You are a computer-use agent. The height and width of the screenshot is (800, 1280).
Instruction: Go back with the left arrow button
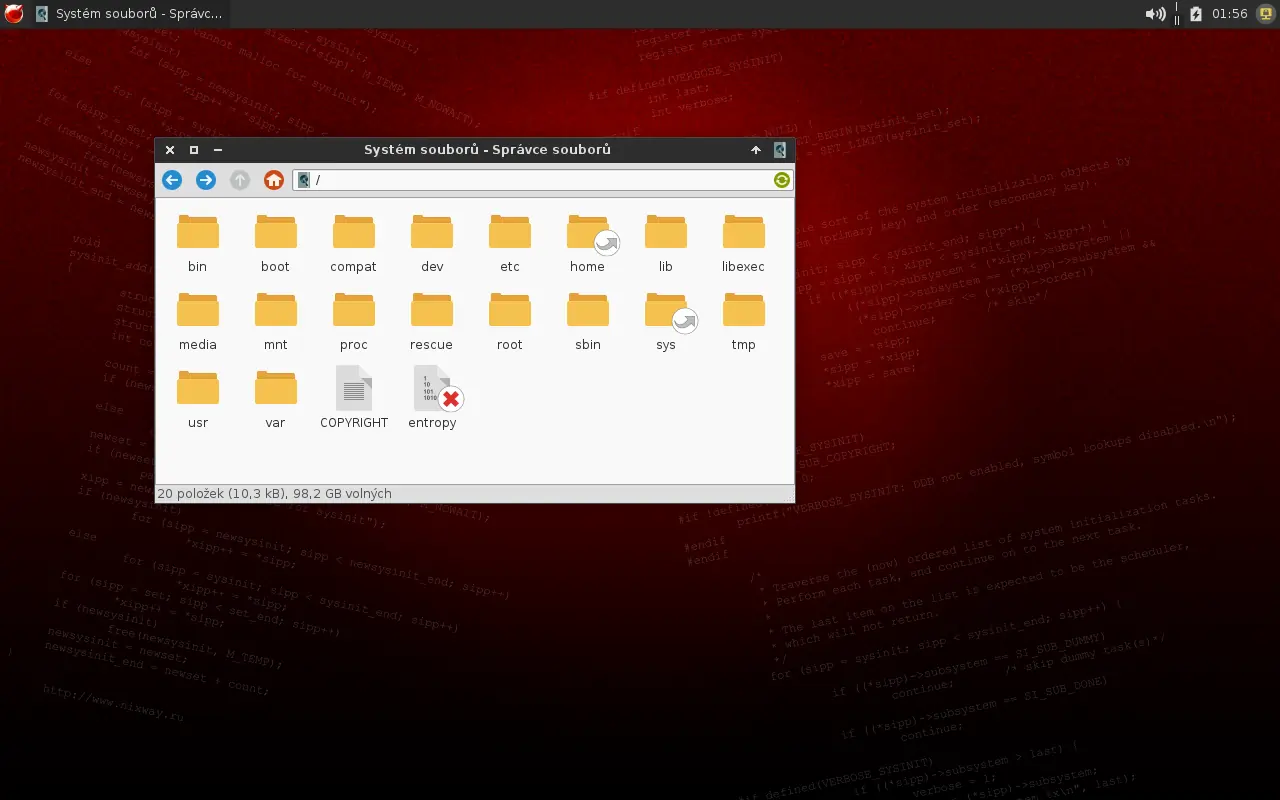click(172, 180)
